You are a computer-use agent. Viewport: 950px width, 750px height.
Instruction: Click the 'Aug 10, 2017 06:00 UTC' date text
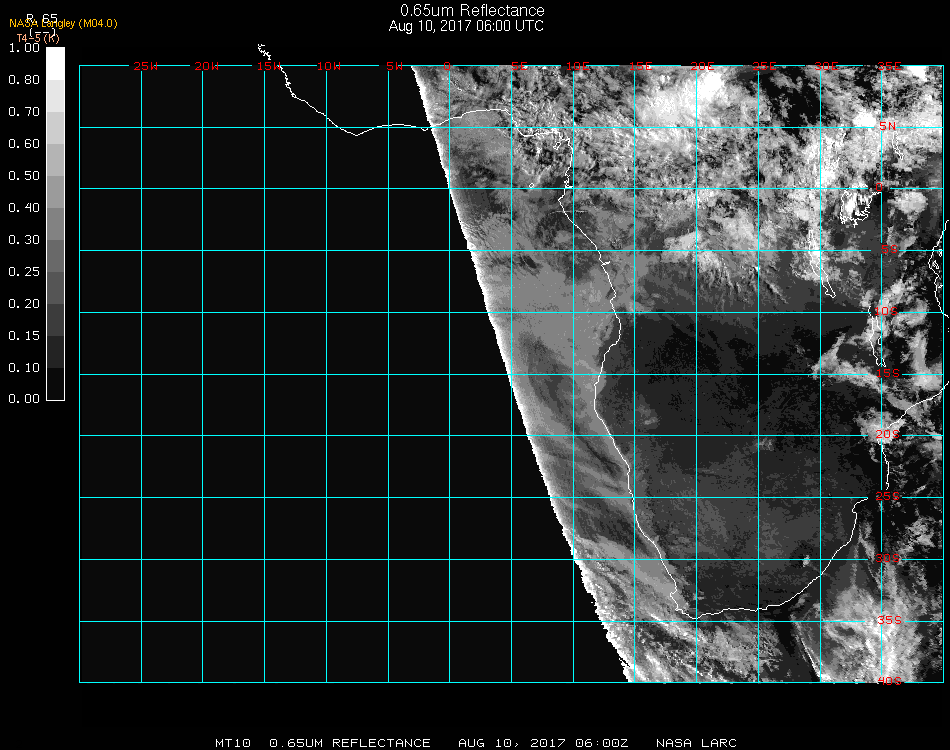(466, 26)
